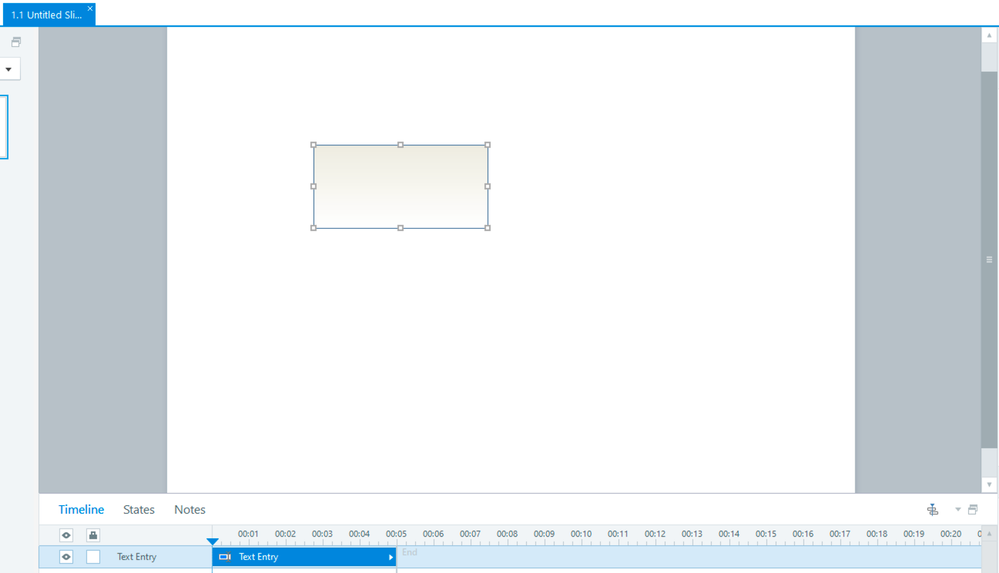Select the Text Entry timeline bar

pos(304,556)
